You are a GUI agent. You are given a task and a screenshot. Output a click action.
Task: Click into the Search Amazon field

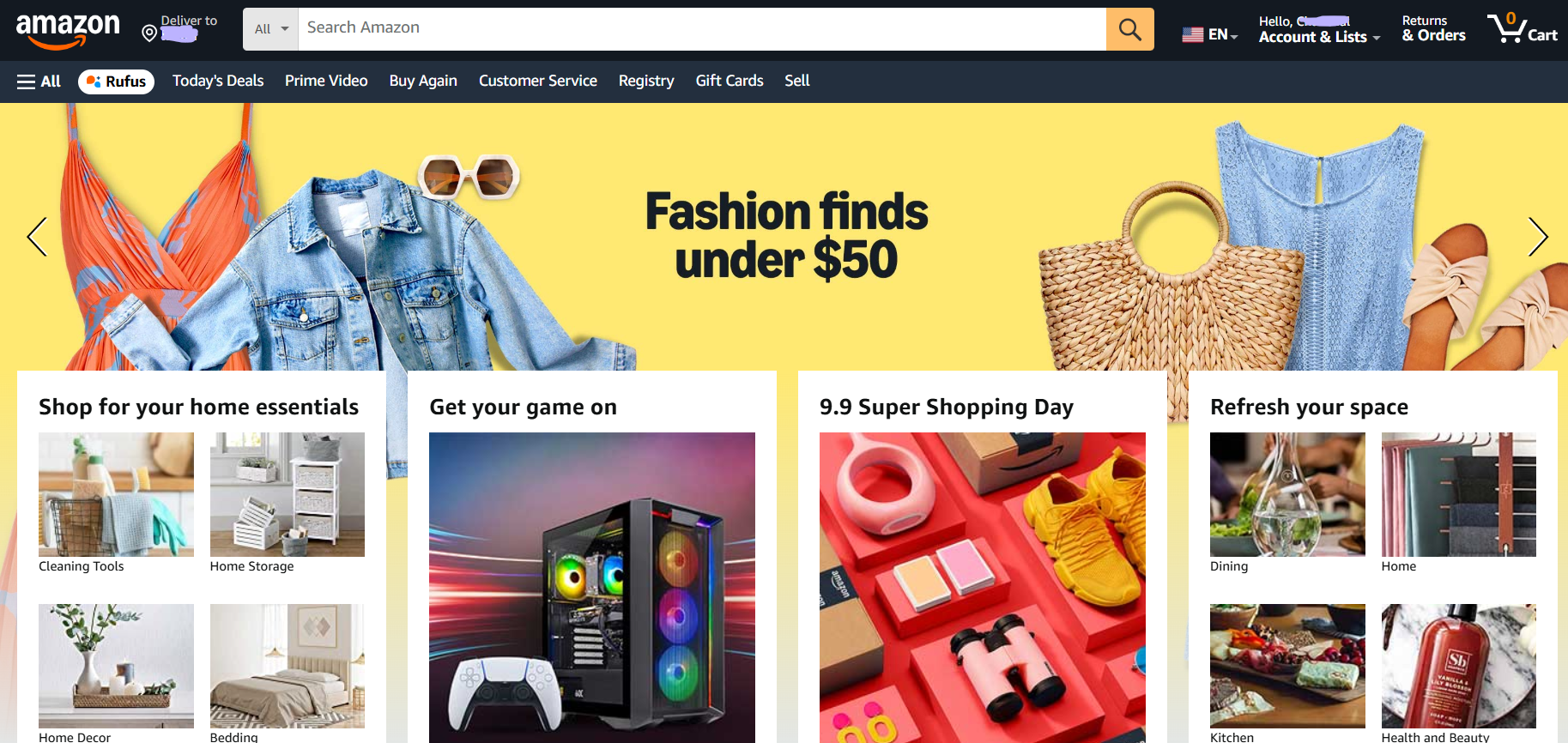[702, 29]
